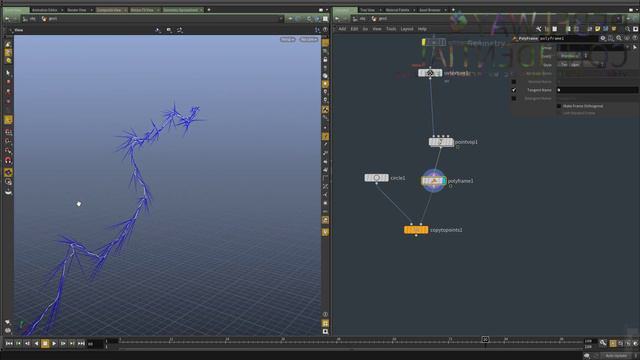The width and height of the screenshot is (640, 360).
Task: Open the Edit menu in network editor
Action: tap(354, 29)
